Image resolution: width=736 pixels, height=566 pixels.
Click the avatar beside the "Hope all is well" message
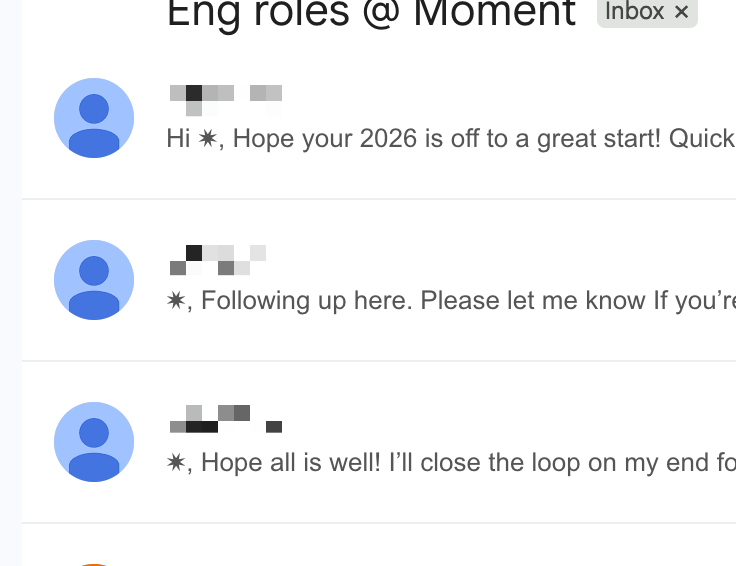(94, 442)
